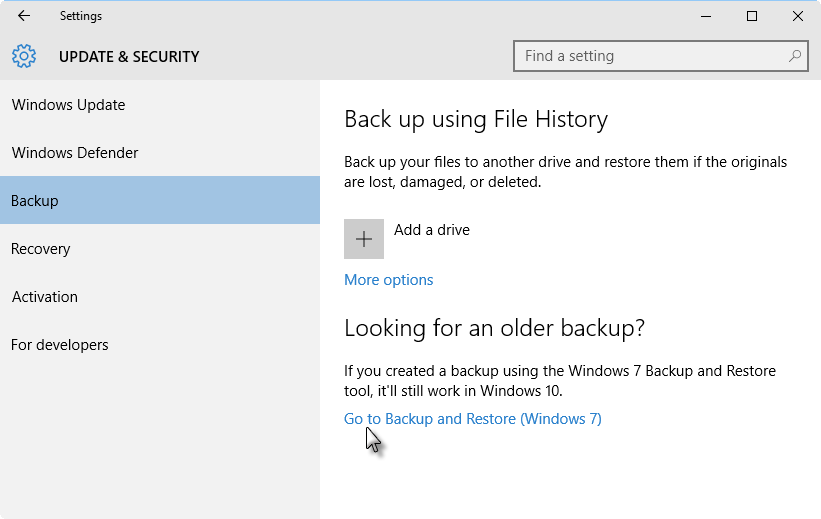Click the Back up using File History heading
The width and height of the screenshot is (821, 519).
tap(476, 120)
